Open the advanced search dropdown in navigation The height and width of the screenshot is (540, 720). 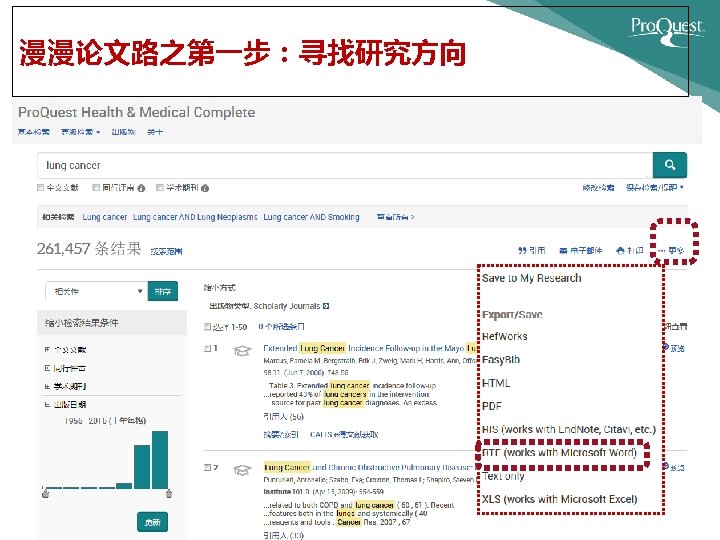80,132
